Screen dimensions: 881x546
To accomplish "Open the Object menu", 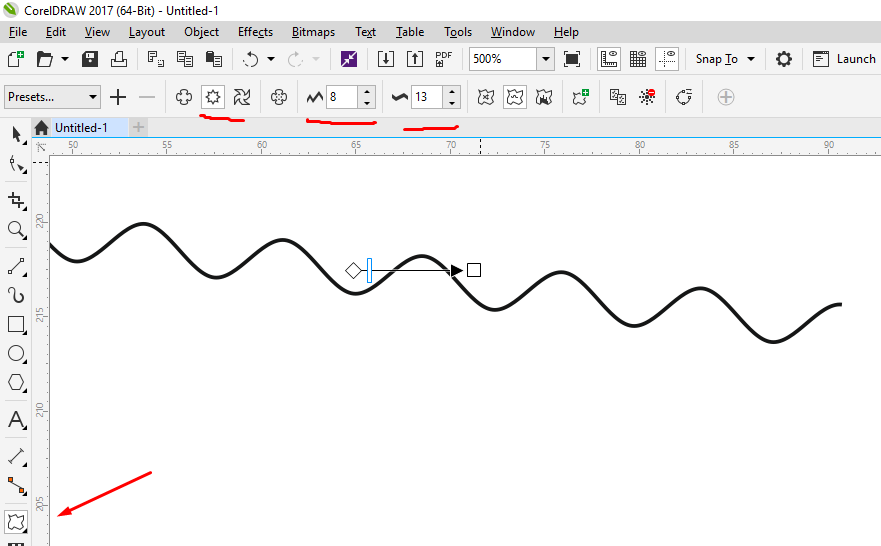I will pos(201,32).
